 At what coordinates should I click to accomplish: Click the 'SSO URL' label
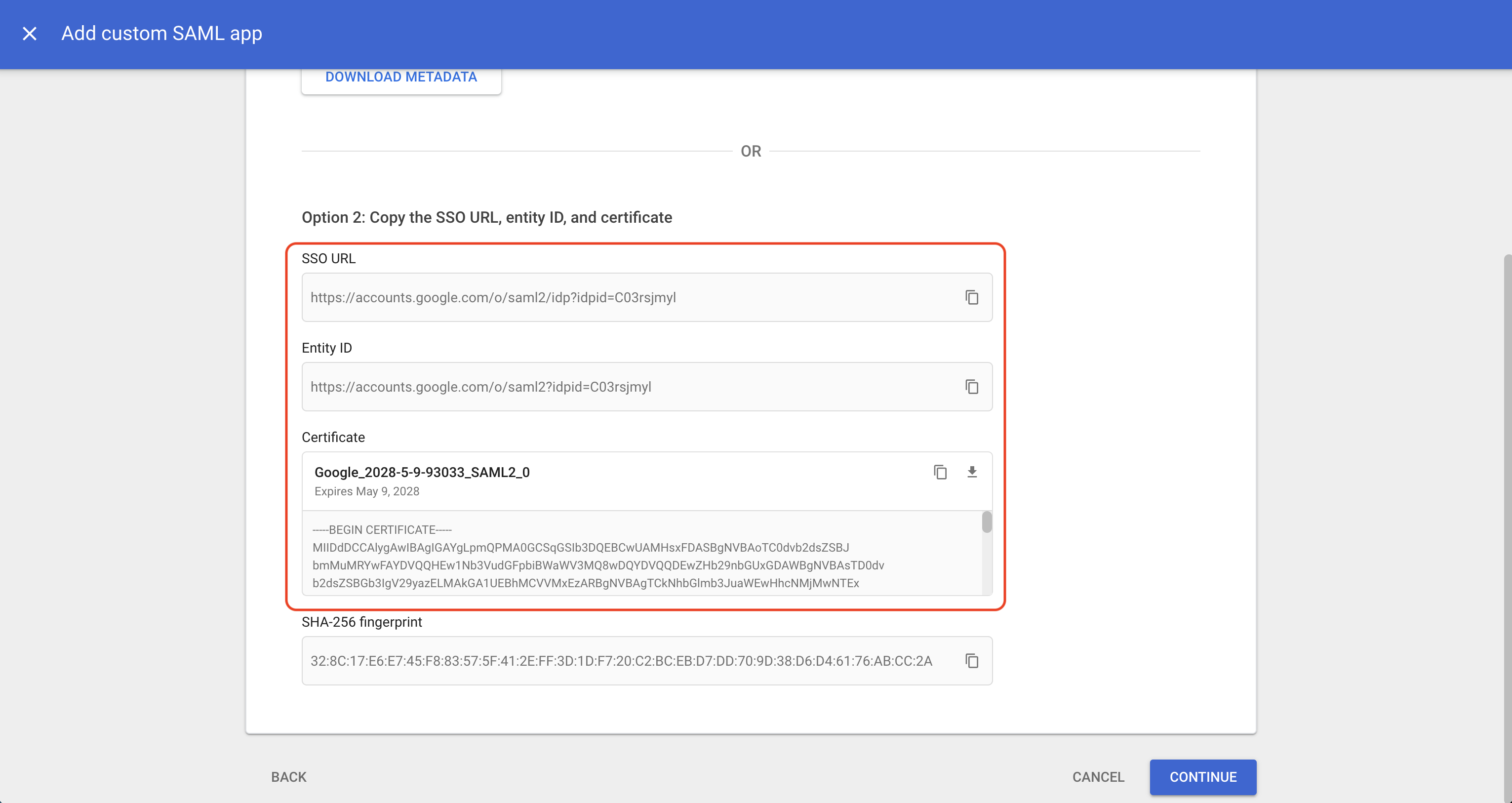click(328, 258)
